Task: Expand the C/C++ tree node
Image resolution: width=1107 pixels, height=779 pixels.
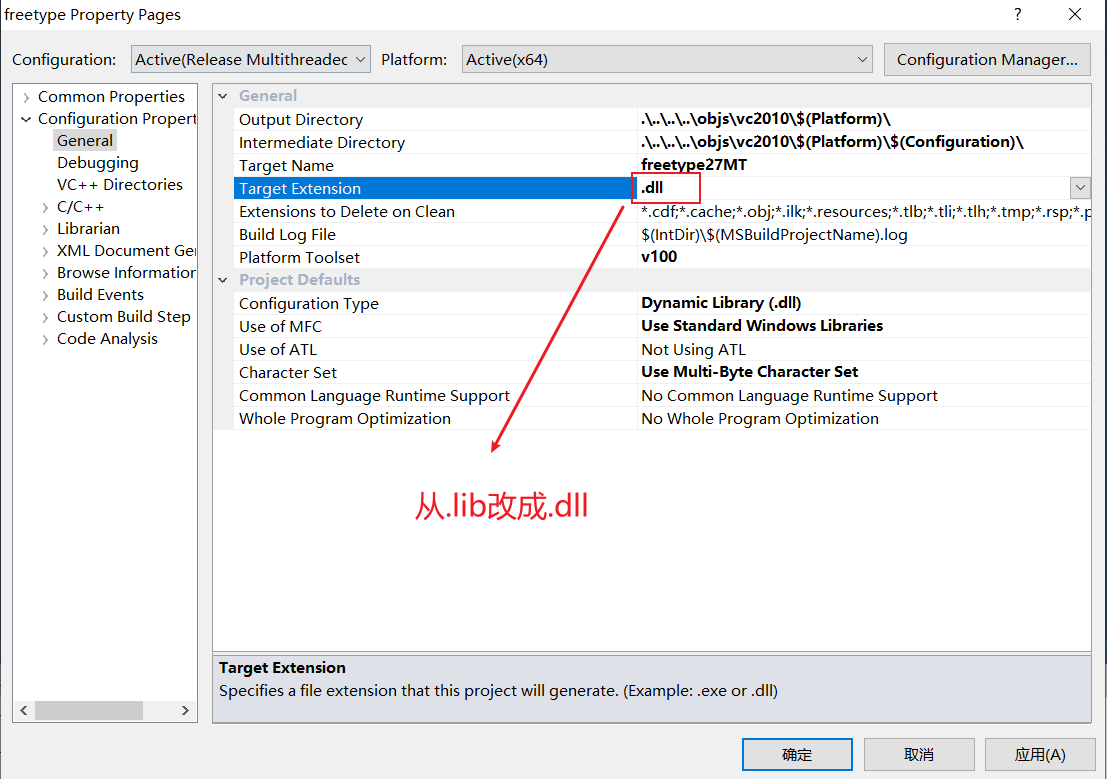Action: pos(46,207)
